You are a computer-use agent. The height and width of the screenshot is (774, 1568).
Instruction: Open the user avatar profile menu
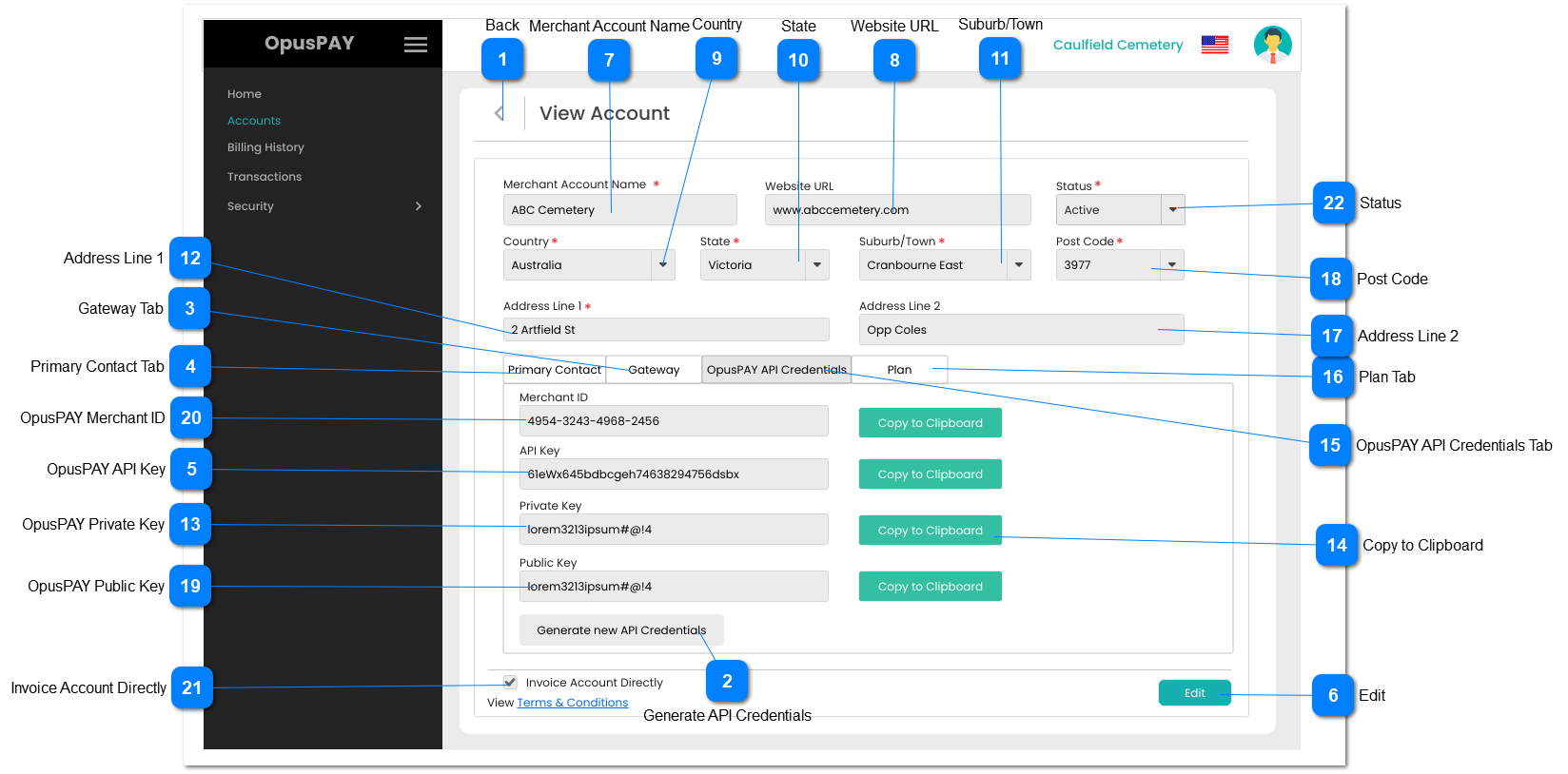1272,45
